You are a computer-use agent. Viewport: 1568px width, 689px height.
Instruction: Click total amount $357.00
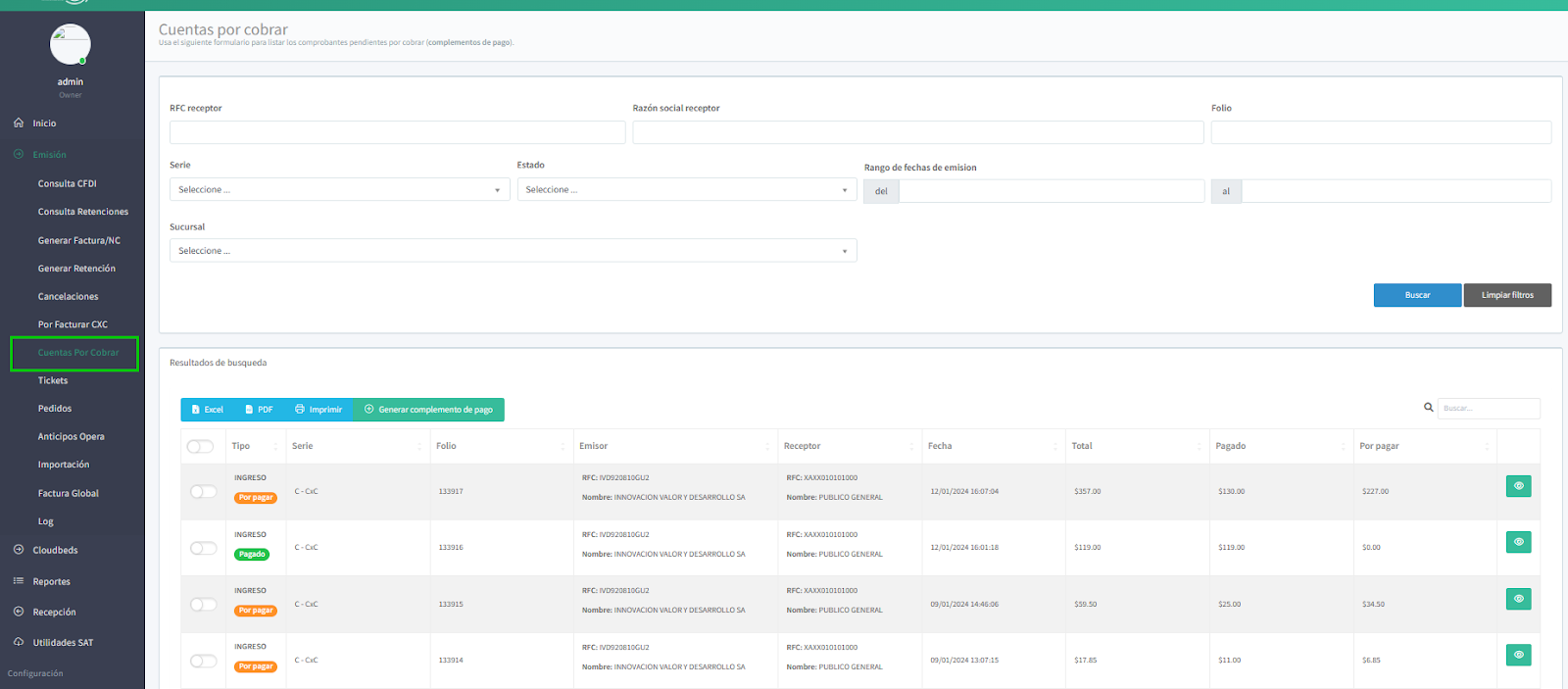pos(1088,491)
